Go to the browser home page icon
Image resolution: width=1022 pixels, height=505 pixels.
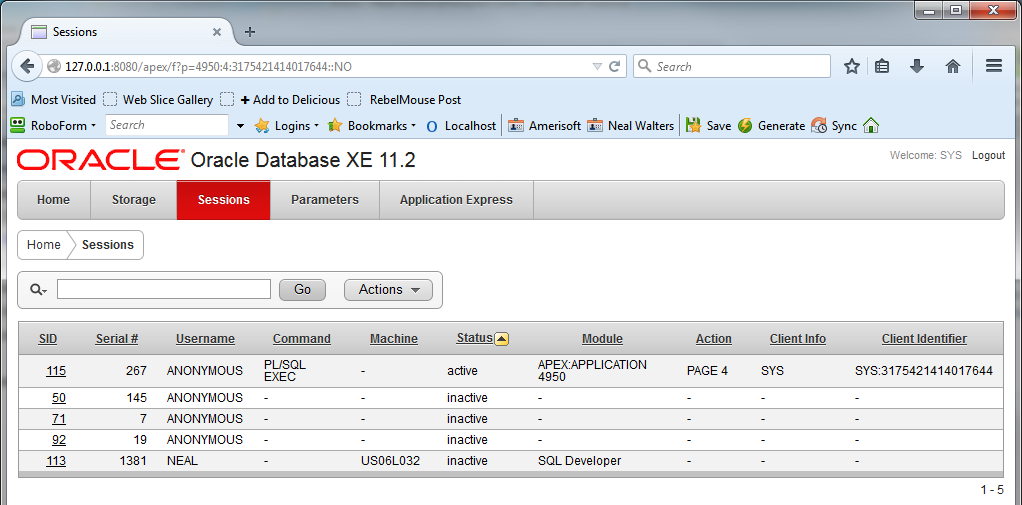[x=953, y=66]
